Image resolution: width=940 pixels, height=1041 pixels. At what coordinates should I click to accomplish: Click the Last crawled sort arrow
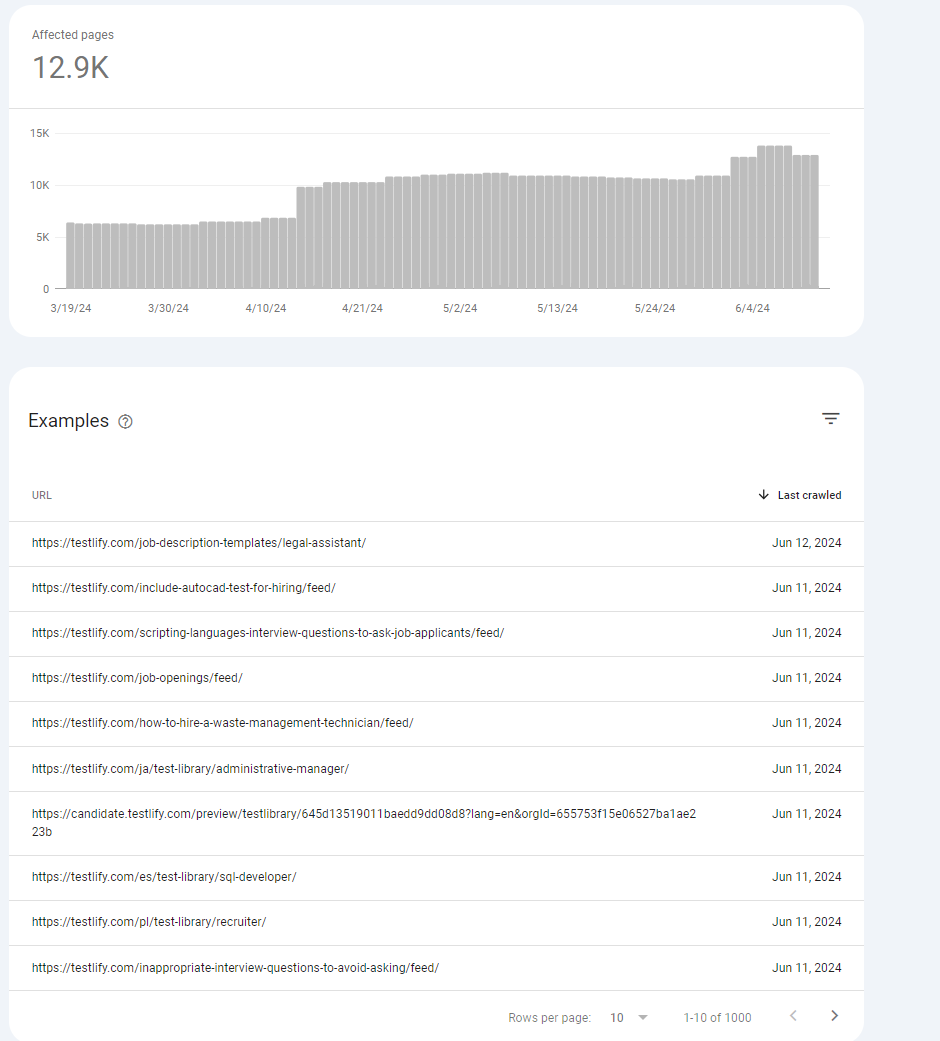(763, 495)
